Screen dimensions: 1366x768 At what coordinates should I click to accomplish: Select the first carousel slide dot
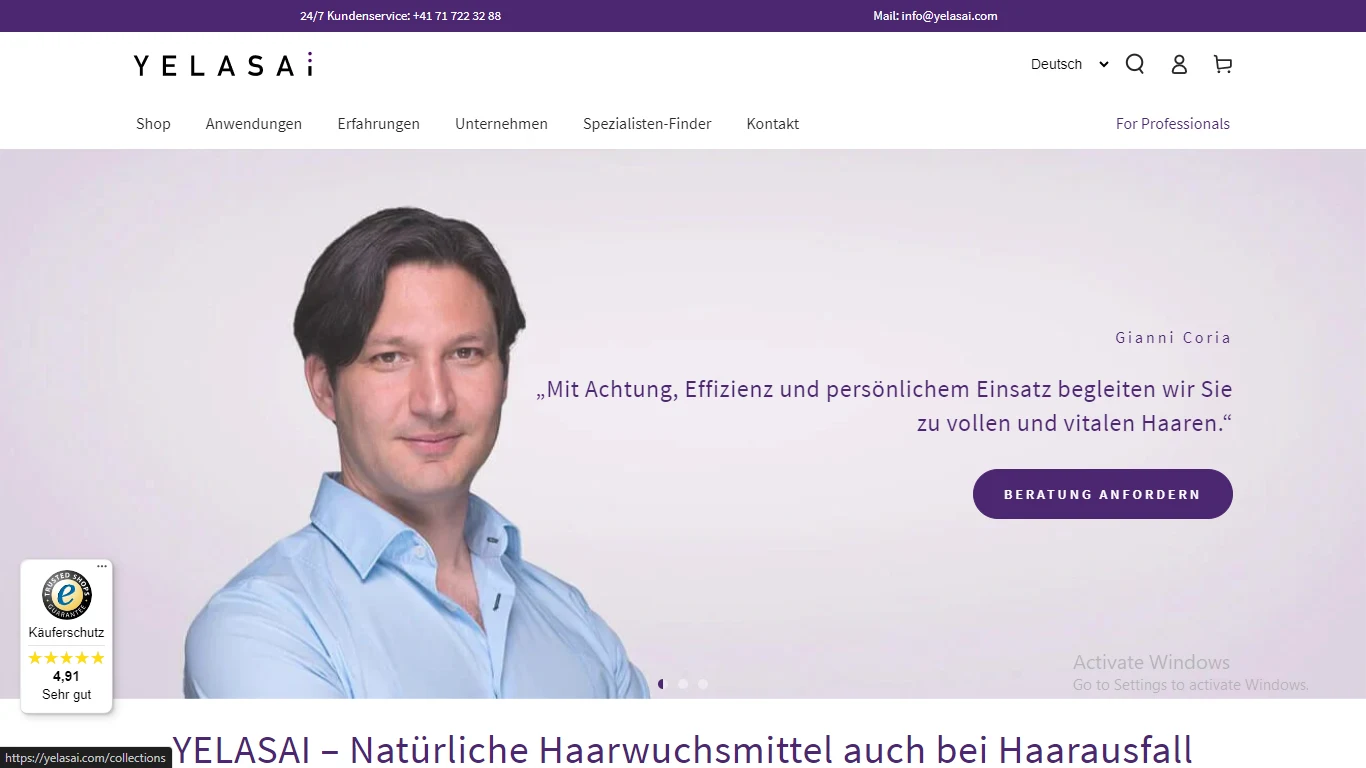(x=662, y=684)
